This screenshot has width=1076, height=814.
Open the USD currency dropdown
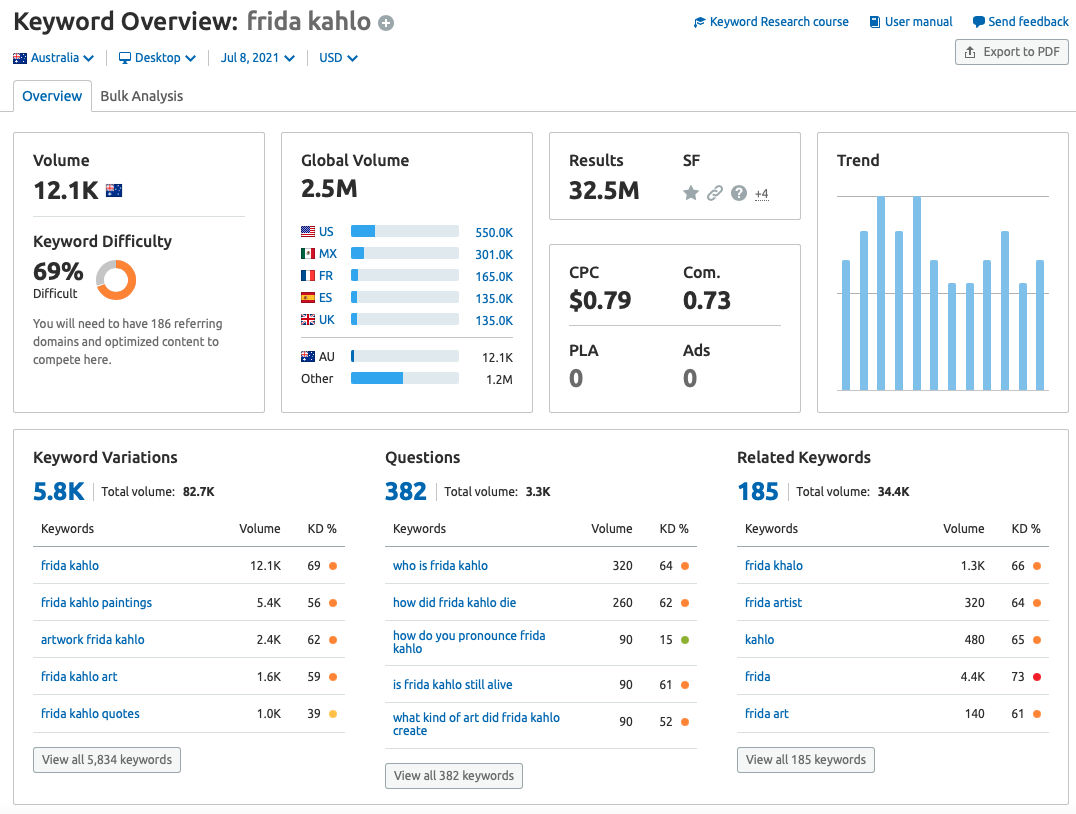338,58
